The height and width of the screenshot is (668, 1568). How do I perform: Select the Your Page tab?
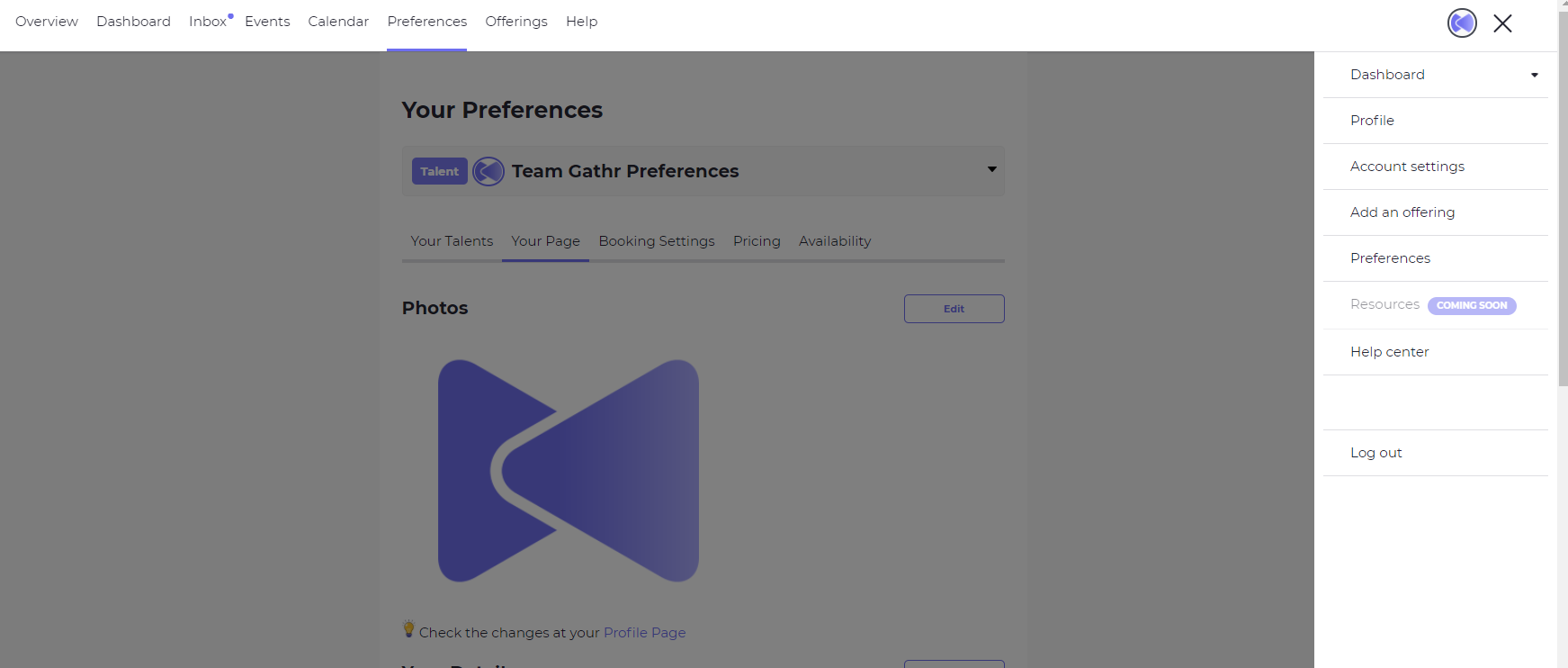pos(545,241)
